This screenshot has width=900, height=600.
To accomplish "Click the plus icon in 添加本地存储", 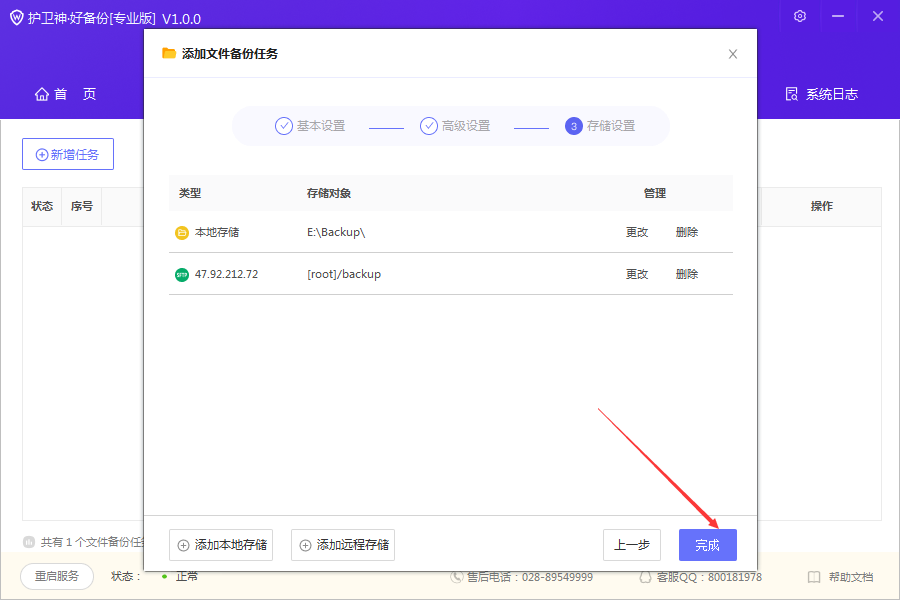I will pyautogui.click(x=183, y=545).
